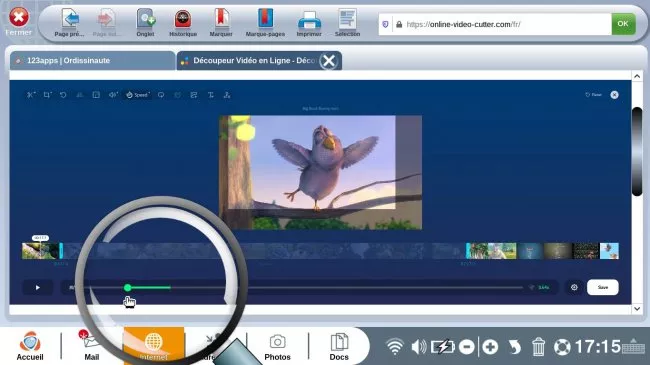Select Internet in the bottom bar

tap(153, 346)
